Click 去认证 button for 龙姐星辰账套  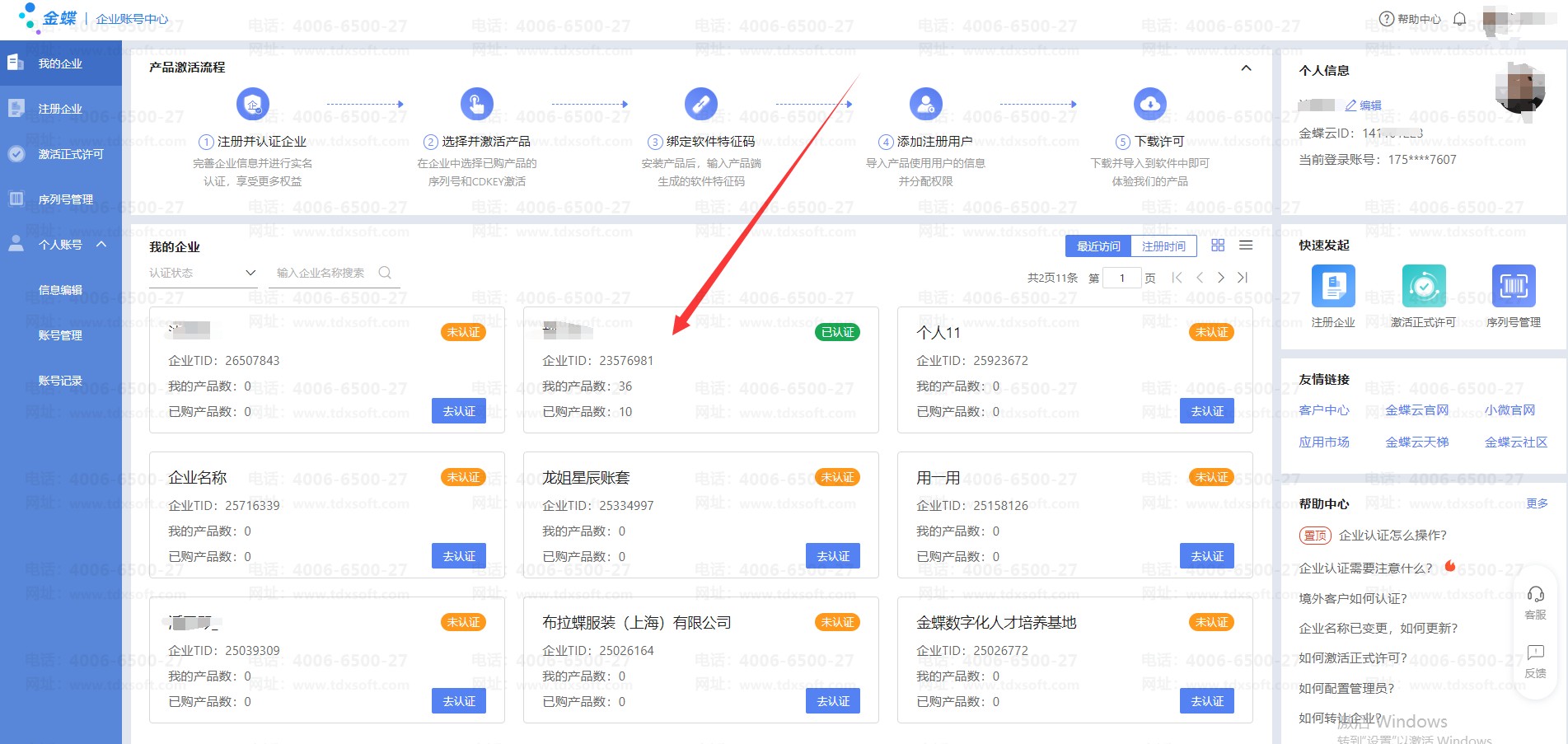coord(833,556)
